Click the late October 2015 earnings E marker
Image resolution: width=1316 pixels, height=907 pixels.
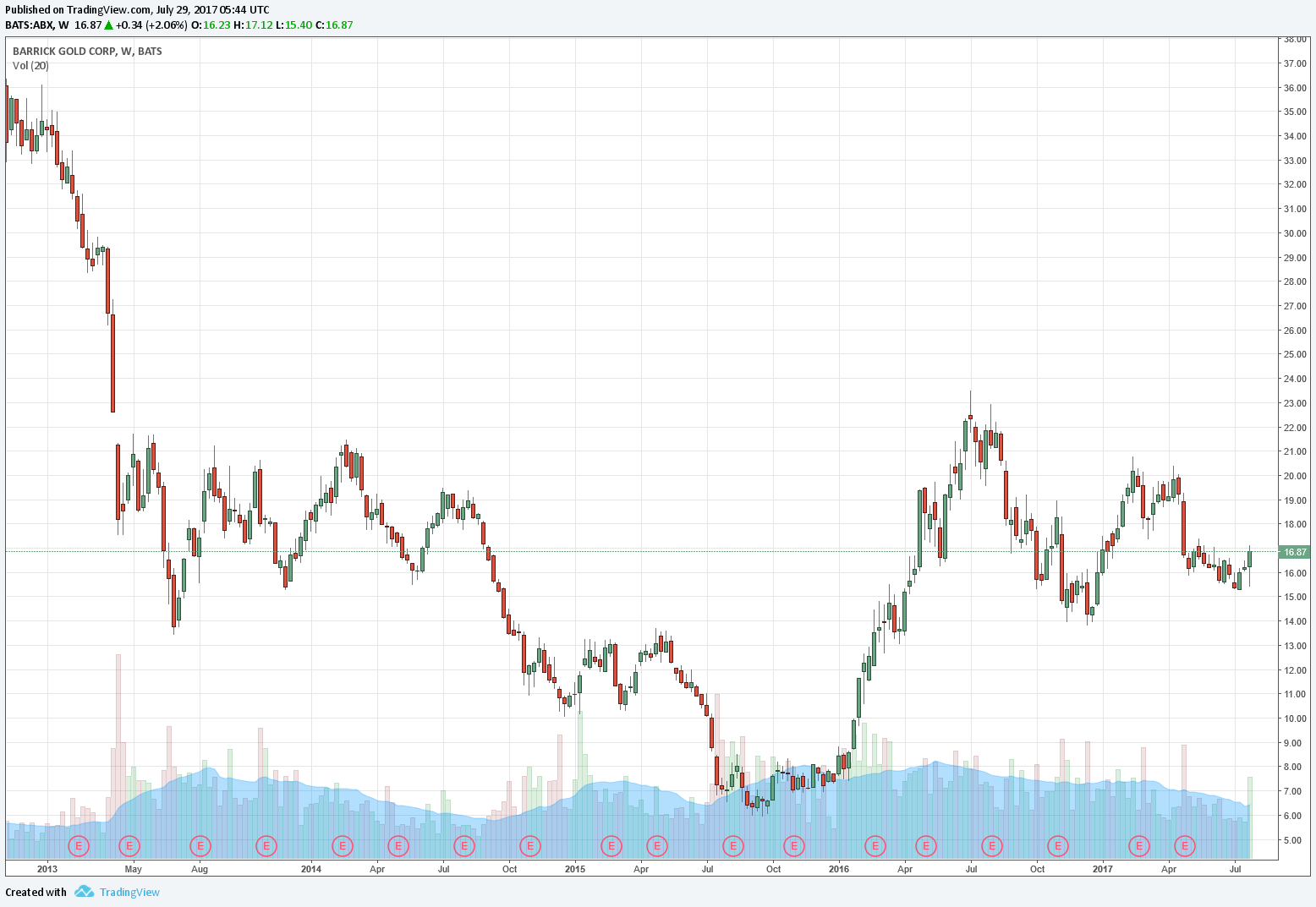pyautogui.click(x=794, y=845)
